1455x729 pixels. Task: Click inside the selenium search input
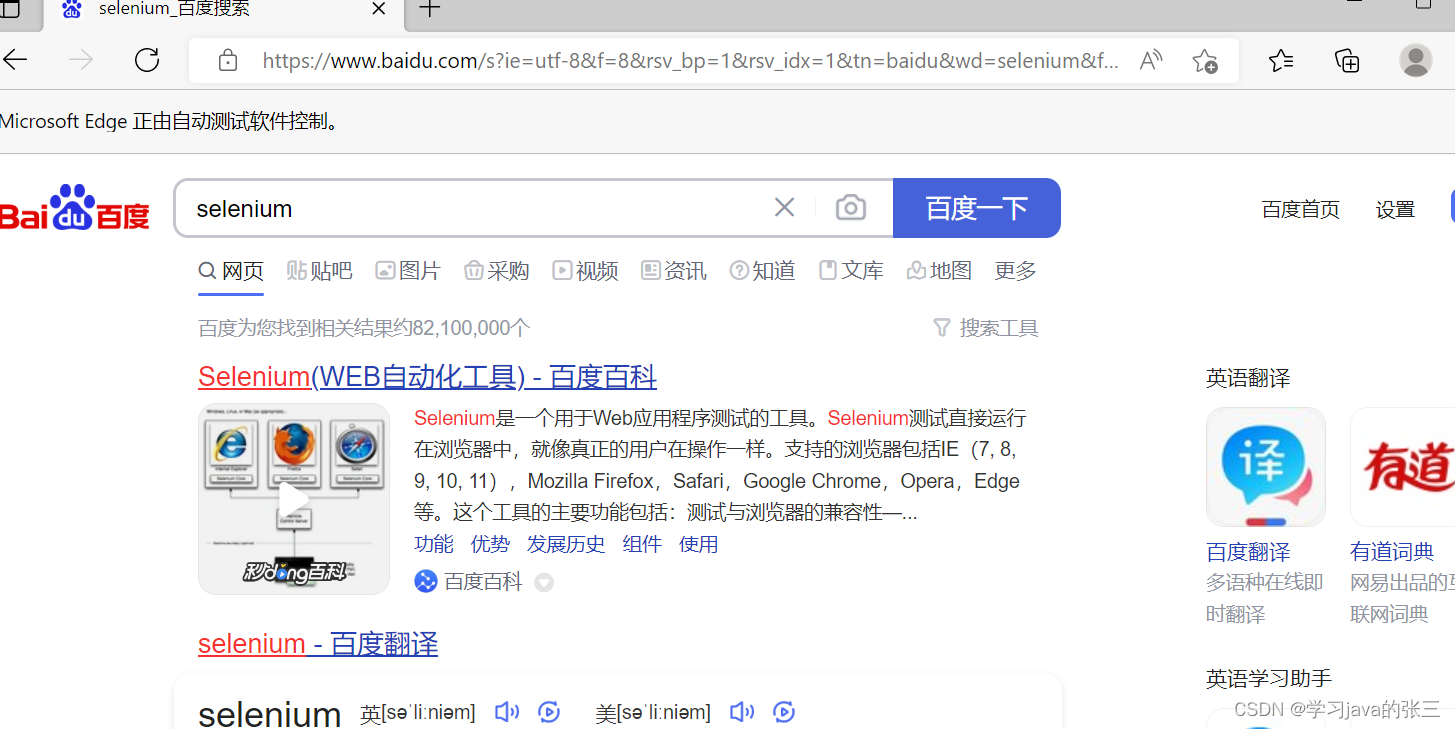(x=480, y=208)
